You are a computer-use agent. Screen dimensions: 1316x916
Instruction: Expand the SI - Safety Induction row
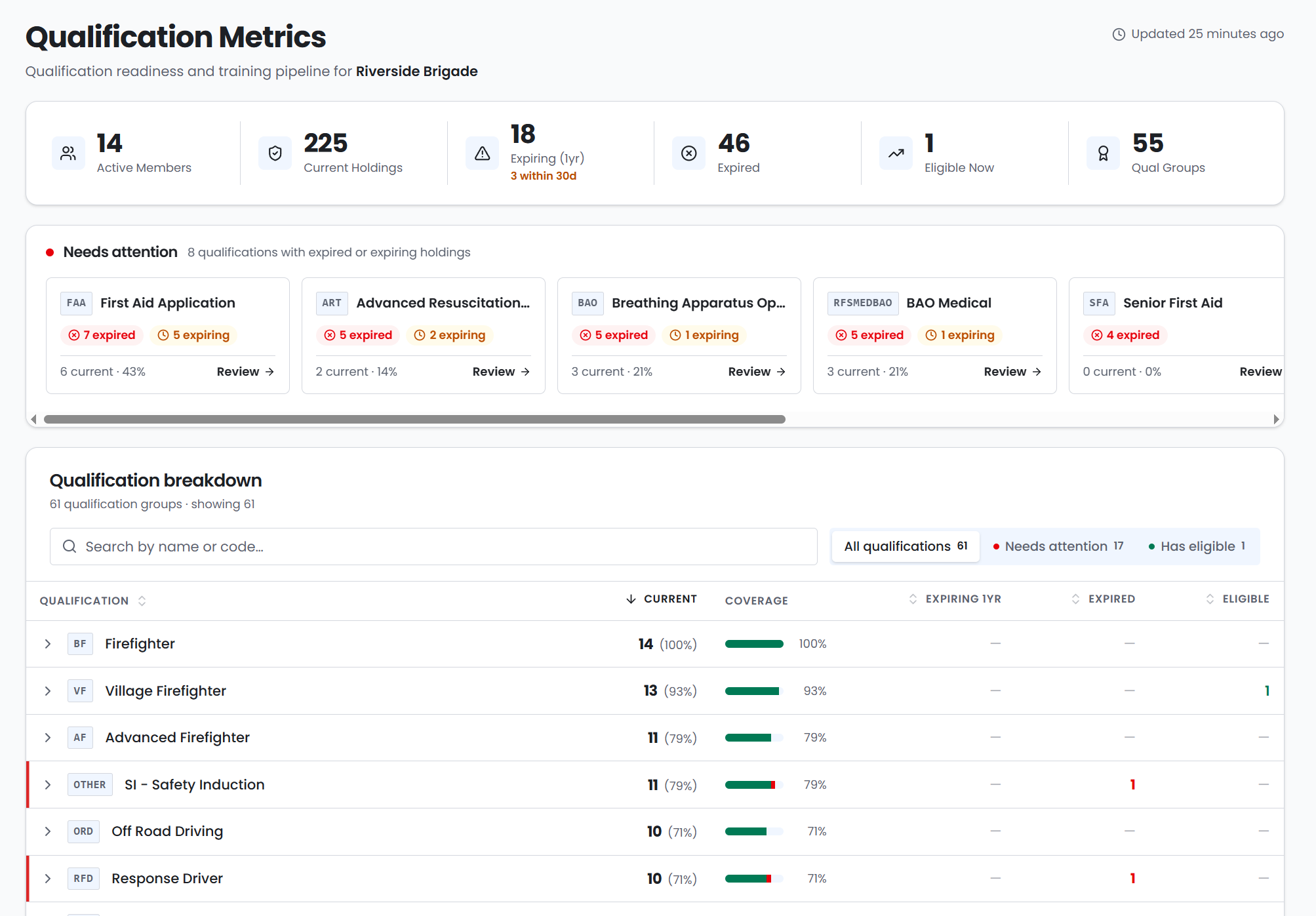pos(48,785)
